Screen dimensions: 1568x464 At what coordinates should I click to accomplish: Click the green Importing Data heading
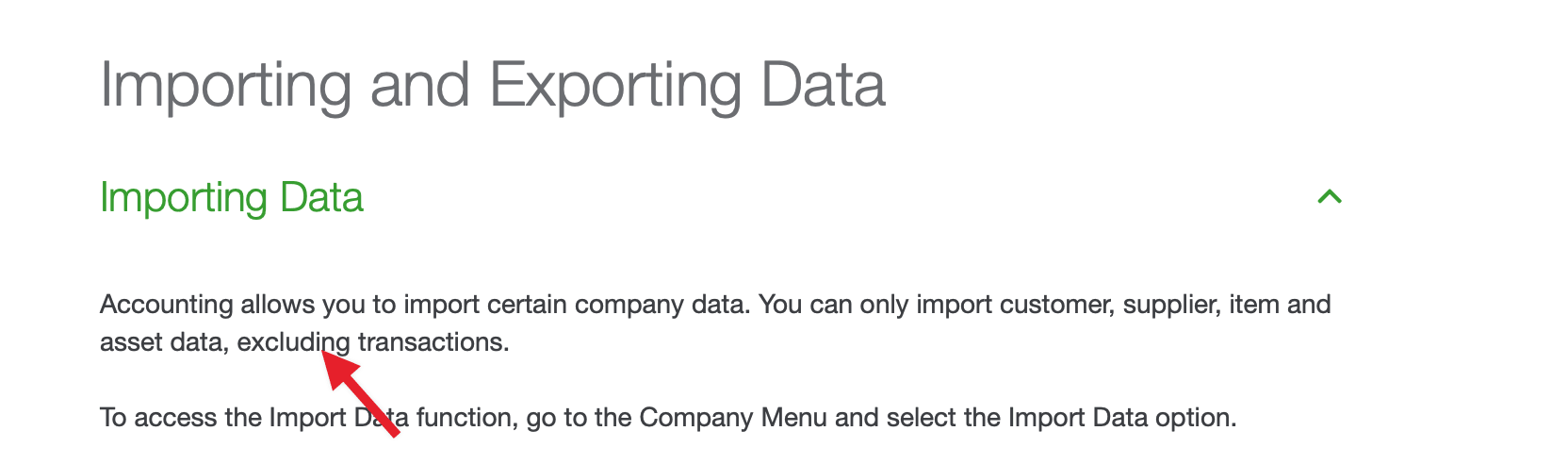(231, 198)
